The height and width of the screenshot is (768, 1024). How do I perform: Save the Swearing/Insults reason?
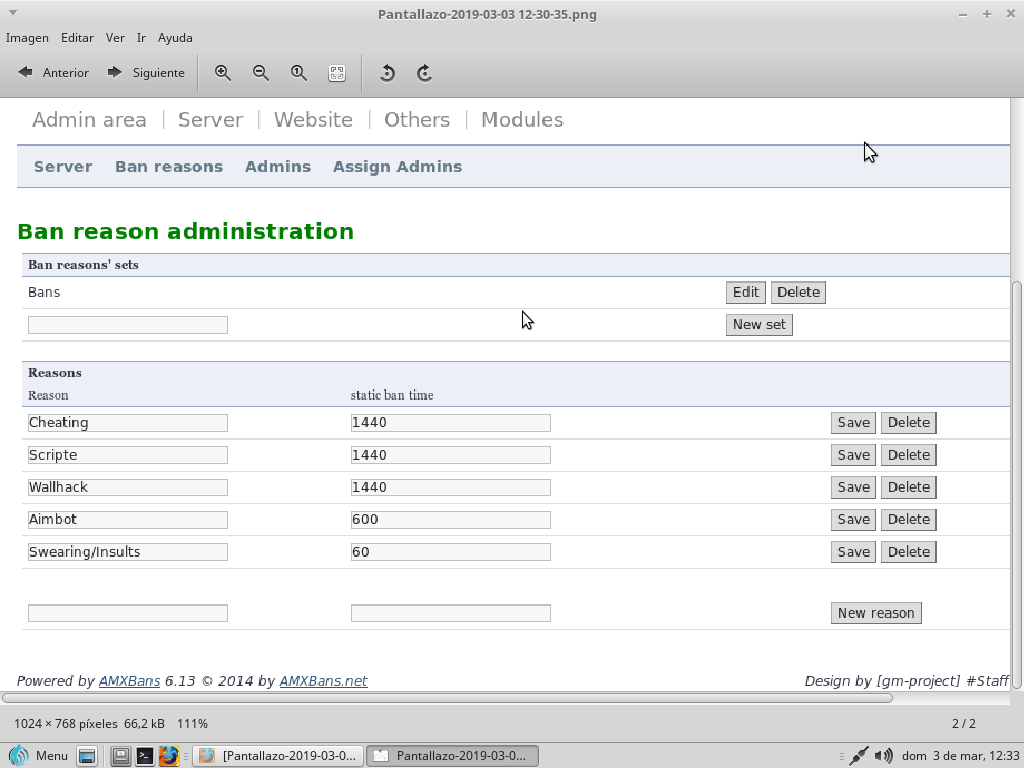(x=853, y=552)
